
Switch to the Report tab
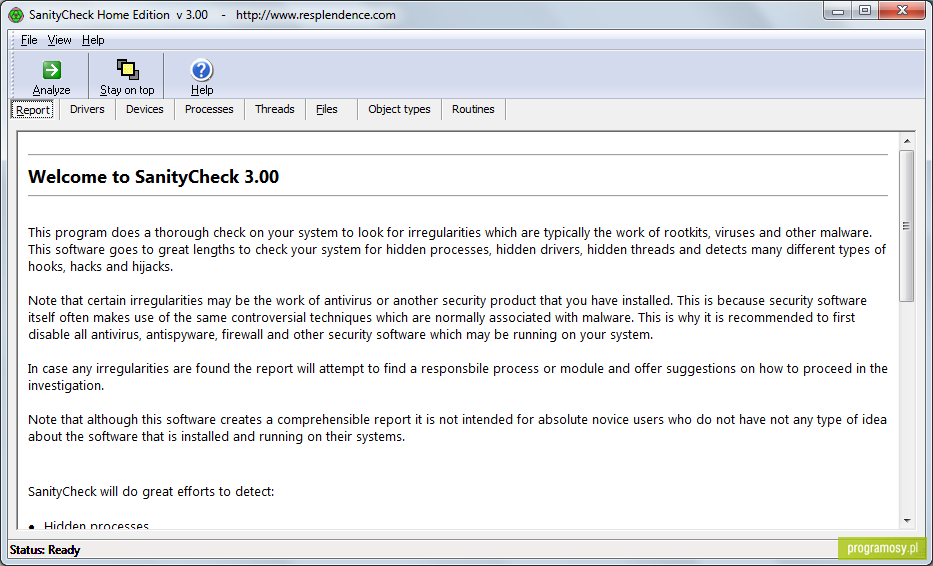click(33, 110)
